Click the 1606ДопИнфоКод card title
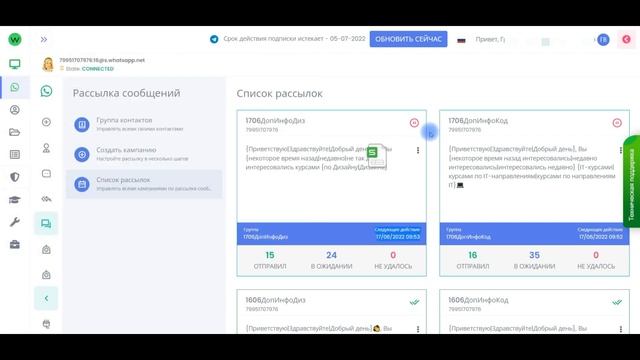 pos(478,300)
